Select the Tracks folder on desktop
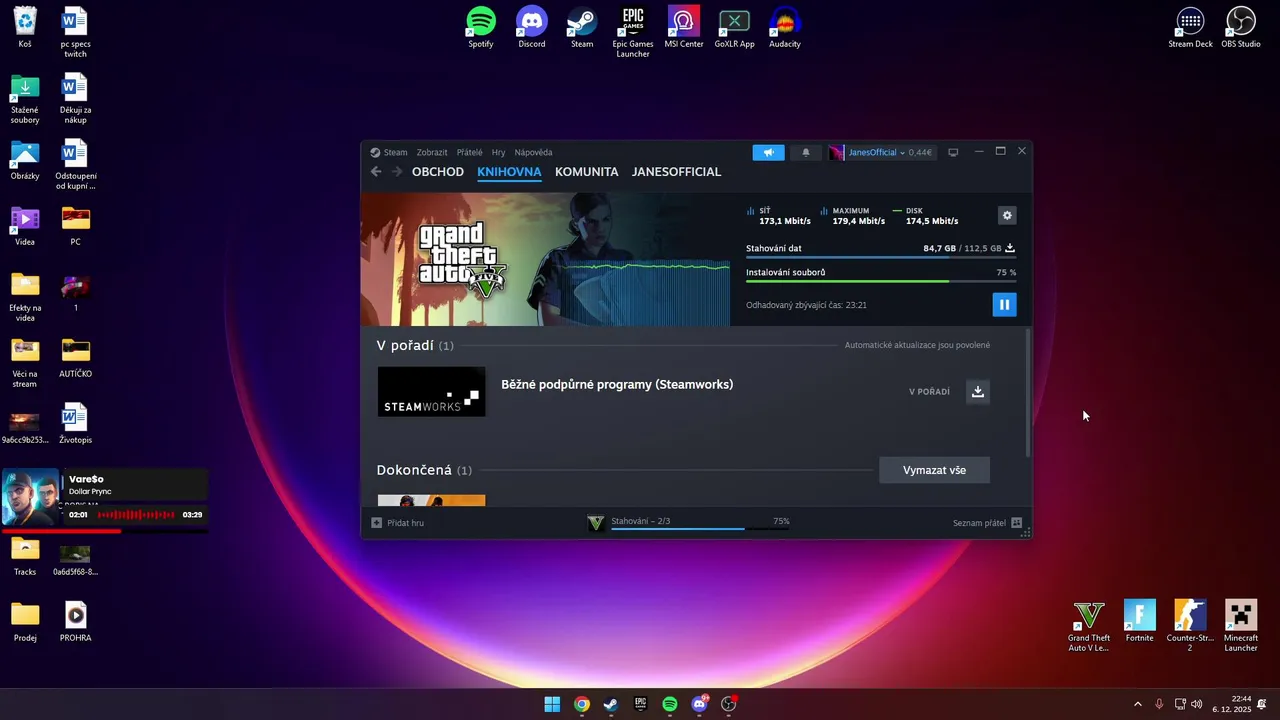This screenshot has width=1280, height=720. pos(25,556)
